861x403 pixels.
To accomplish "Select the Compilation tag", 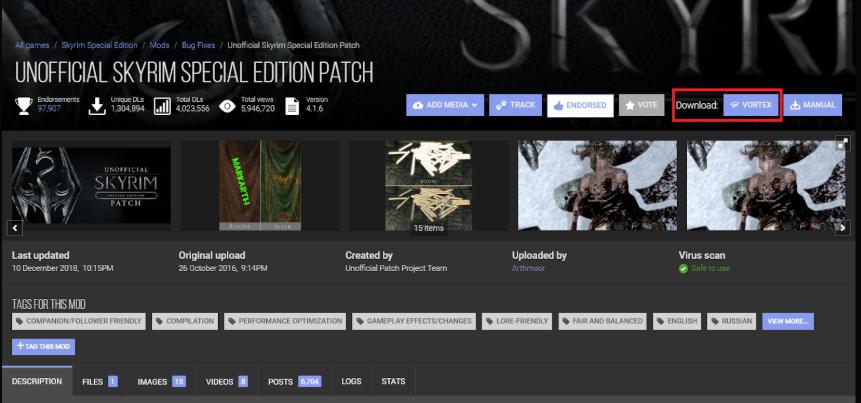I will tap(185, 321).
